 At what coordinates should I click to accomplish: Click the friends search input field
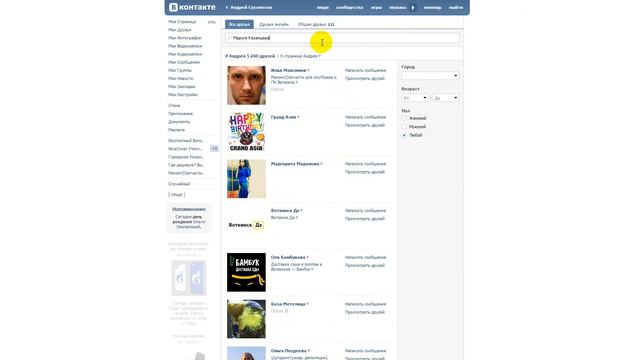[342, 38]
